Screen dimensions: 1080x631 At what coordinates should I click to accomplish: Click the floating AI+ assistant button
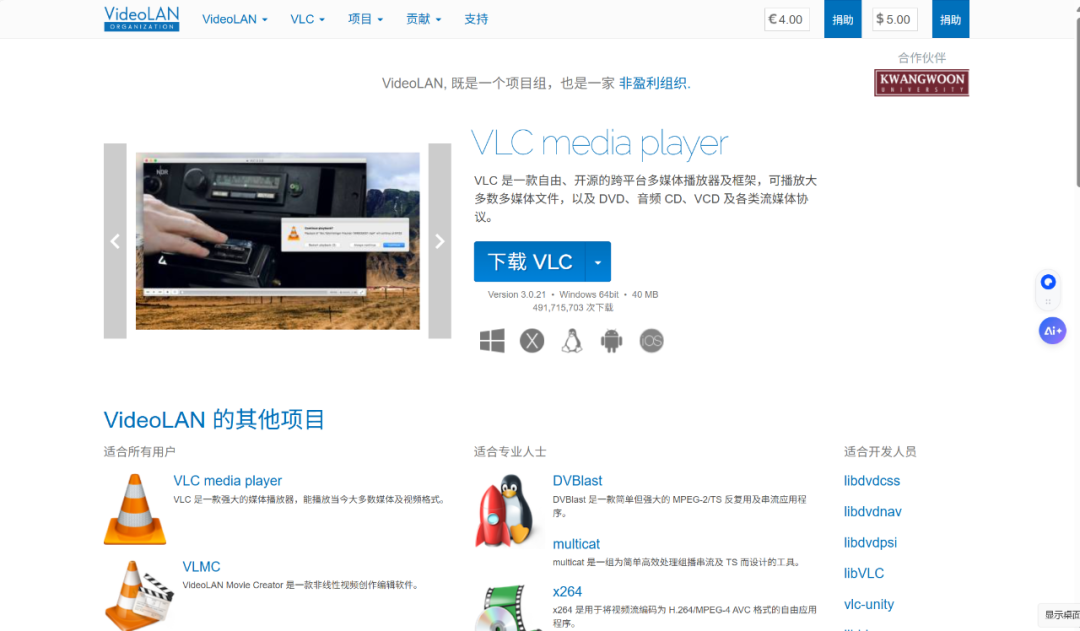pos(1052,330)
